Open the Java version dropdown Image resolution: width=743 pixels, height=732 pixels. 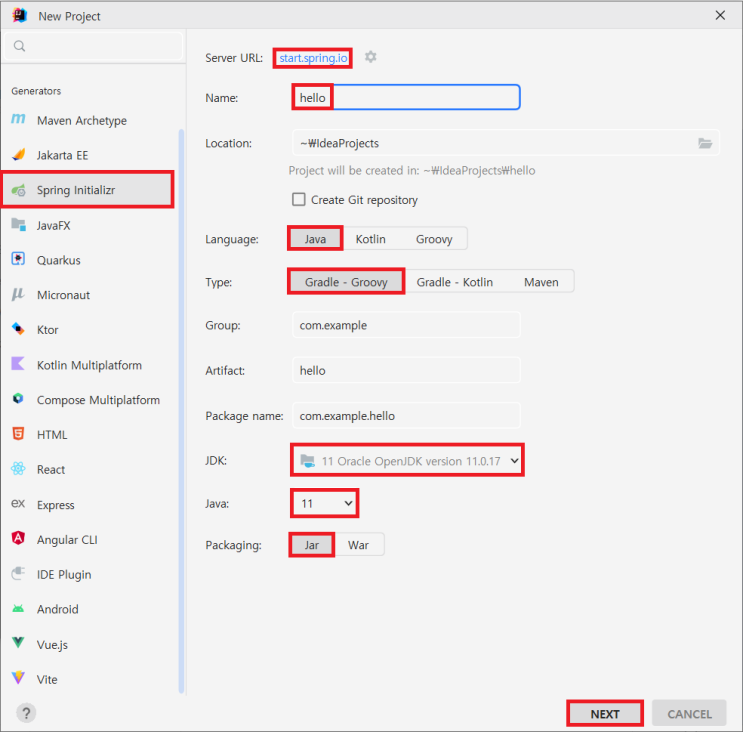[325, 503]
